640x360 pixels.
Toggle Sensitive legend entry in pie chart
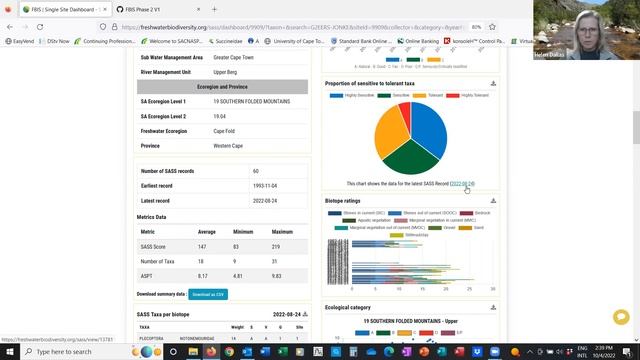coord(393,96)
